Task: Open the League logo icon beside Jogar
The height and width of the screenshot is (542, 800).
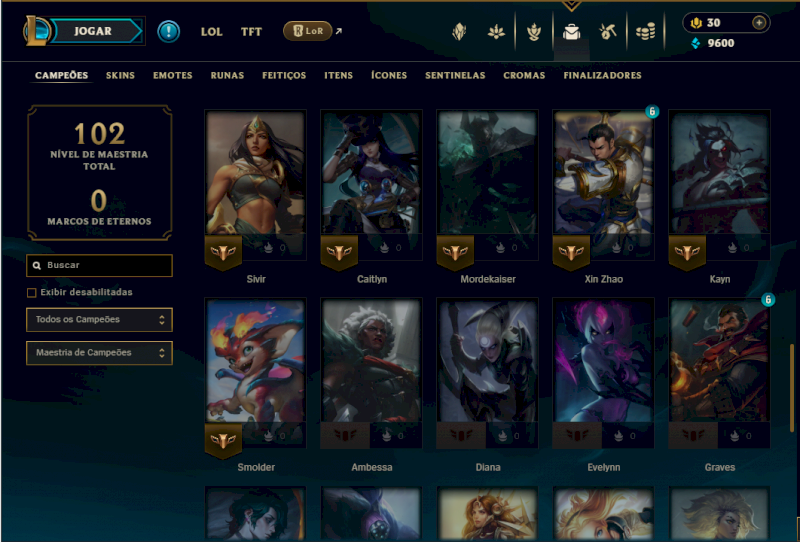Action: click(36, 31)
